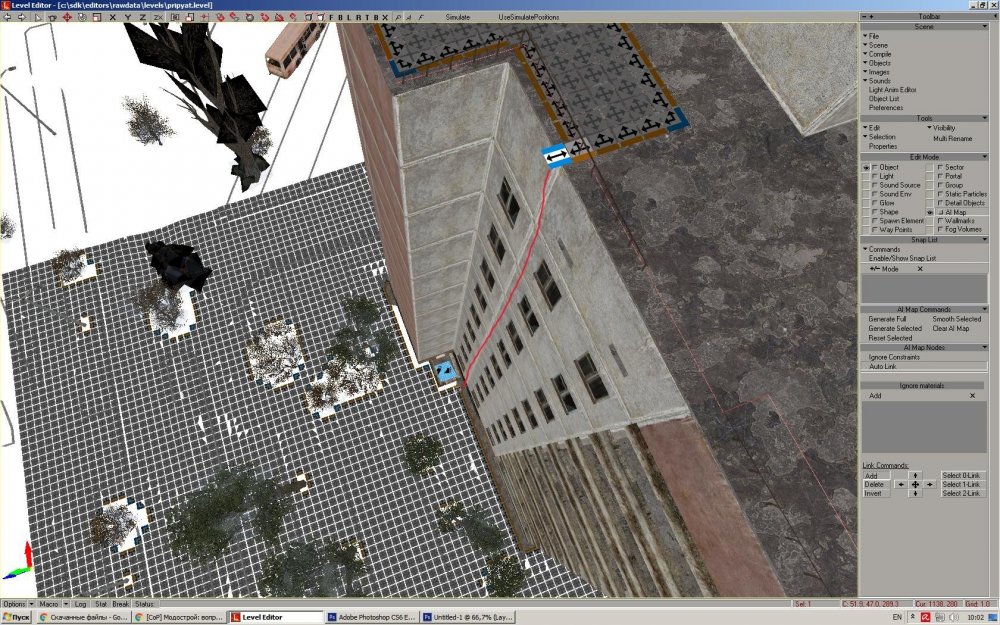Toggle the X axis constraint

(x=112, y=17)
